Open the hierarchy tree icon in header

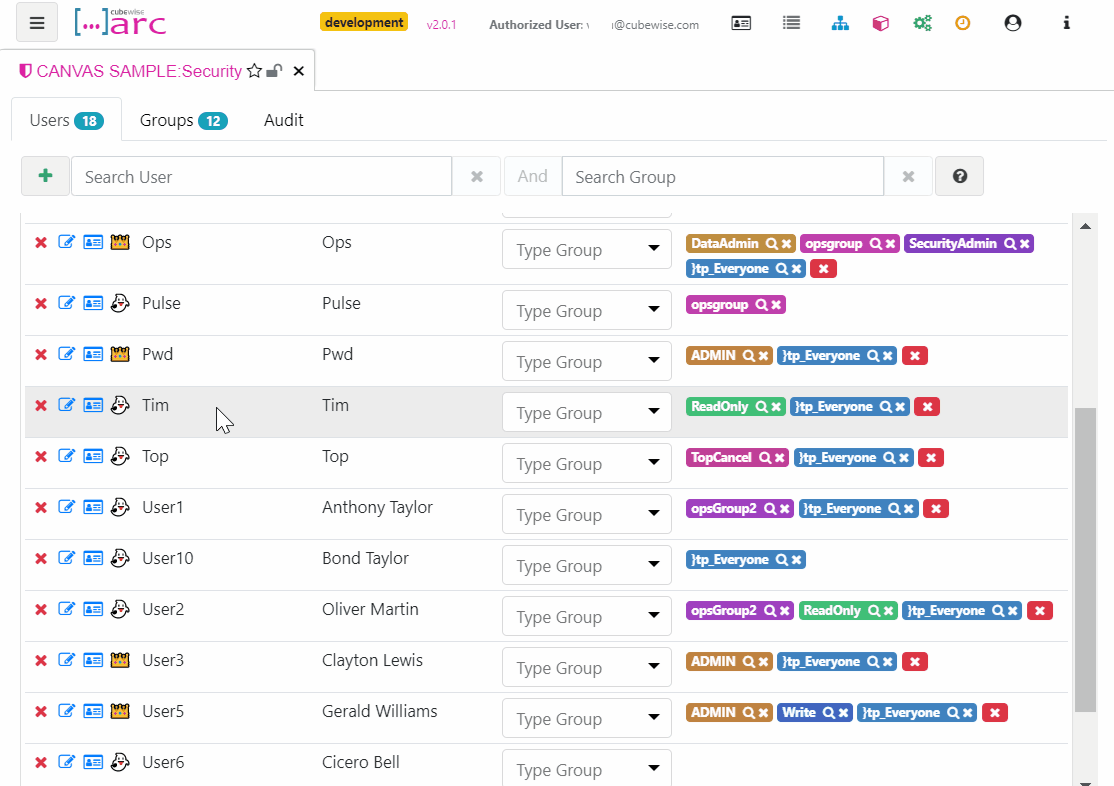pyautogui.click(x=840, y=23)
